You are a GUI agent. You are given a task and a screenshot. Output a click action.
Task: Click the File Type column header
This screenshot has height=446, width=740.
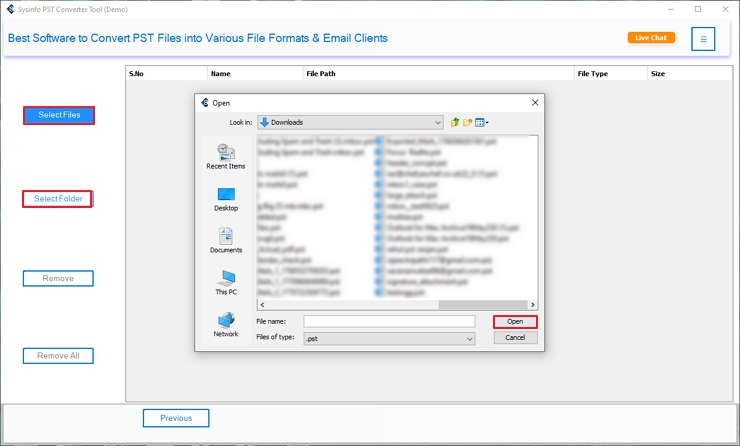(x=611, y=74)
